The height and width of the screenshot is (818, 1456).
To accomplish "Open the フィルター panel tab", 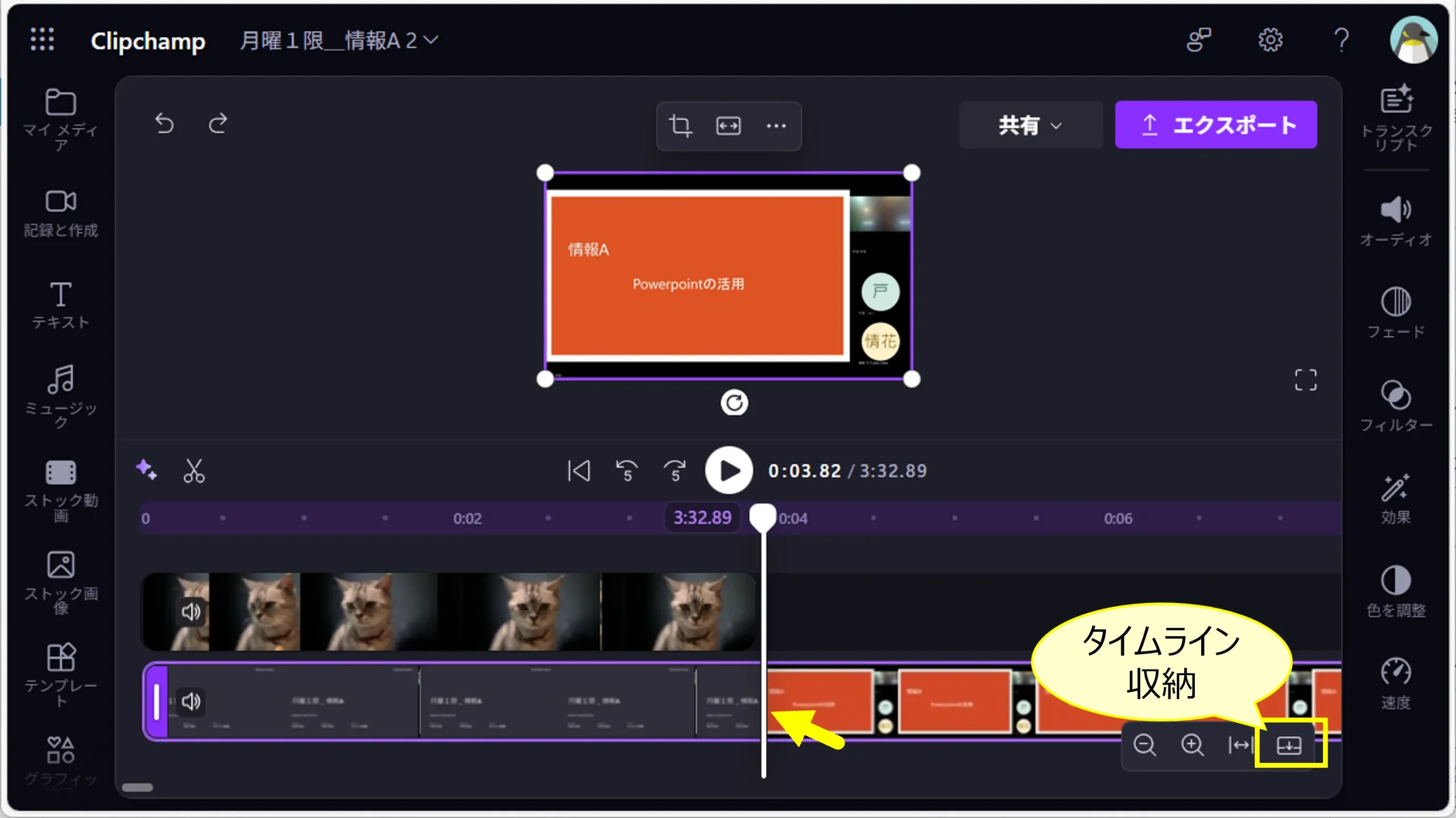I will 1396,406.
